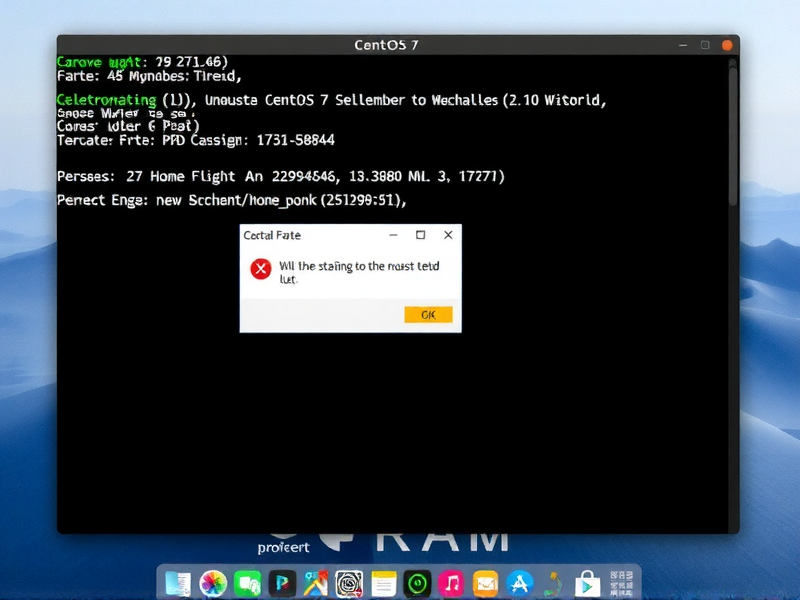Open the green circular app in dock

point(418,583)
